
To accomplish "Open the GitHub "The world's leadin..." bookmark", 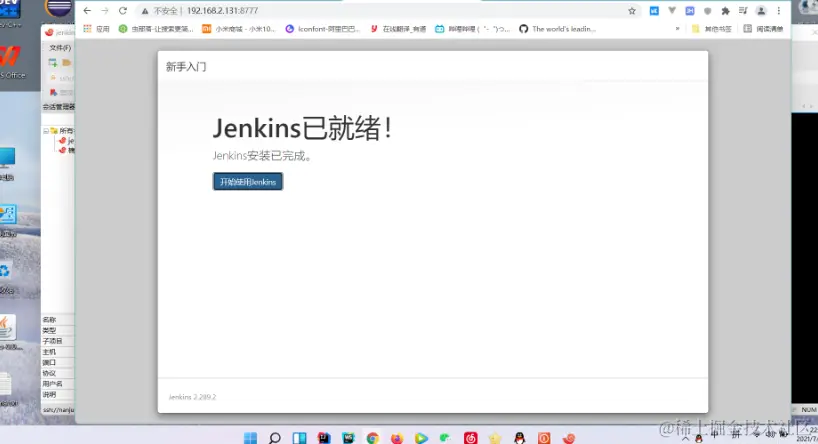I will pos(558,29).
